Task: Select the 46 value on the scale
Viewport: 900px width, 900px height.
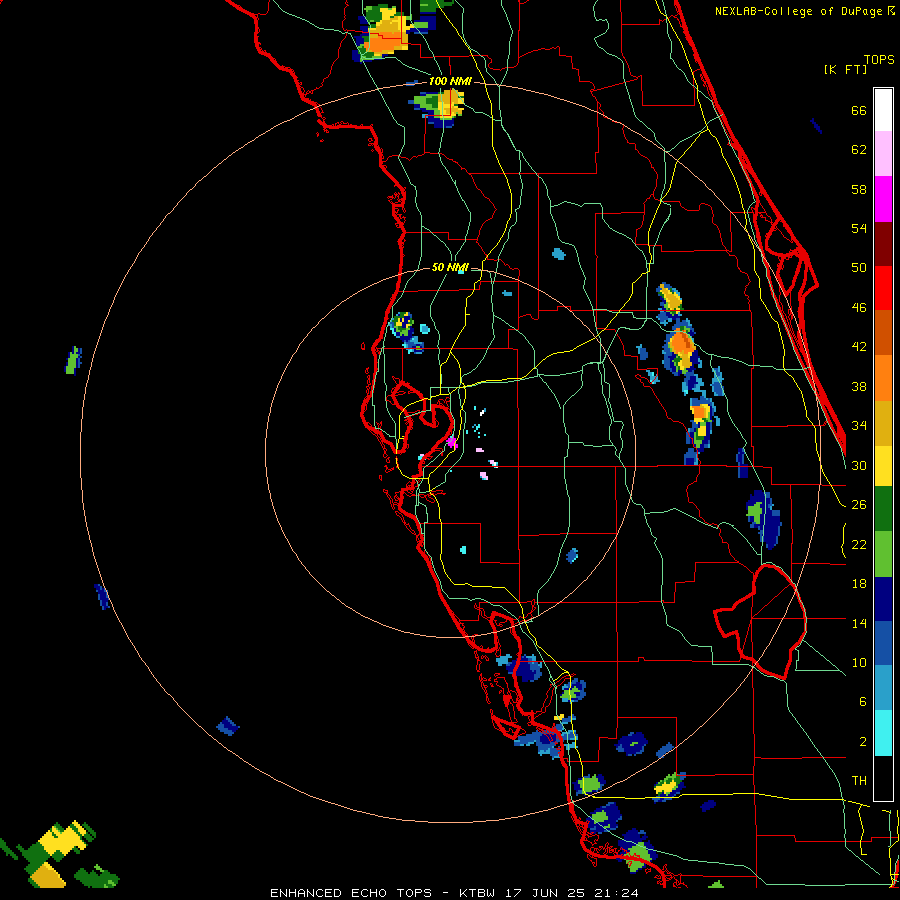Action: click(859, 308)
